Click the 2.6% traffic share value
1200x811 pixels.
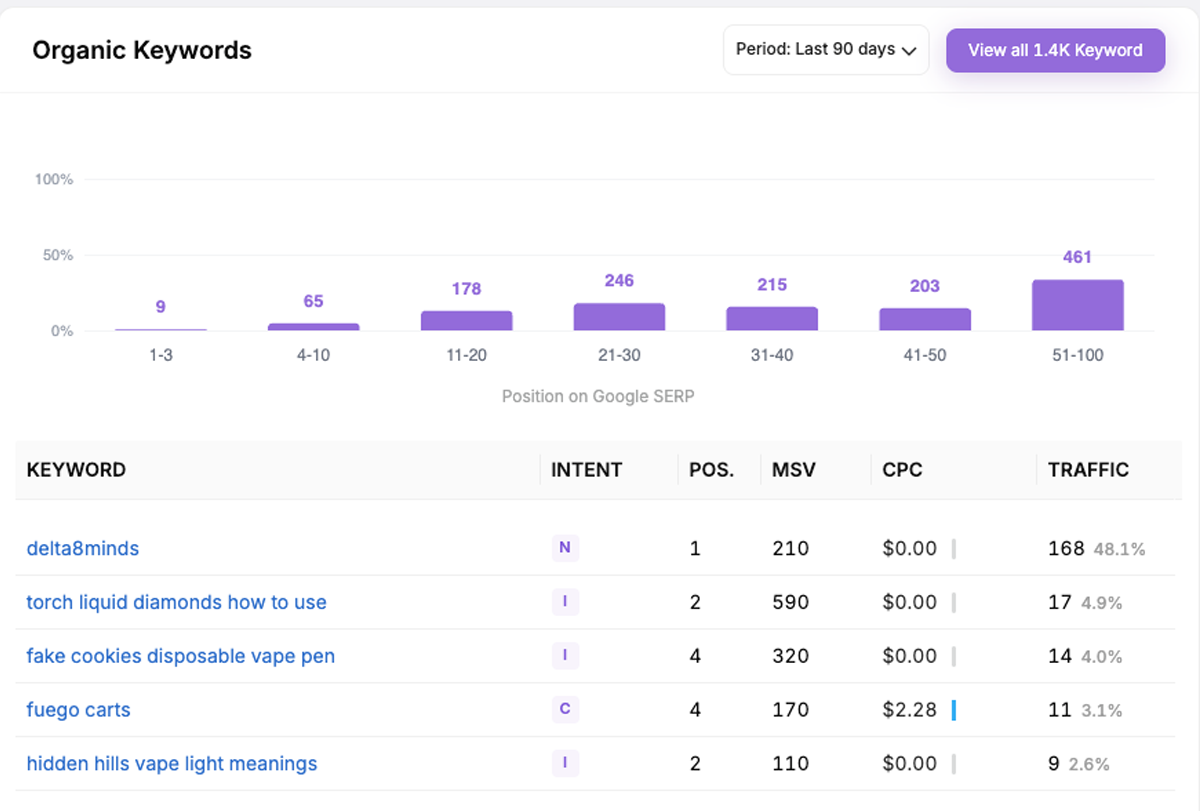(1089, 765)
